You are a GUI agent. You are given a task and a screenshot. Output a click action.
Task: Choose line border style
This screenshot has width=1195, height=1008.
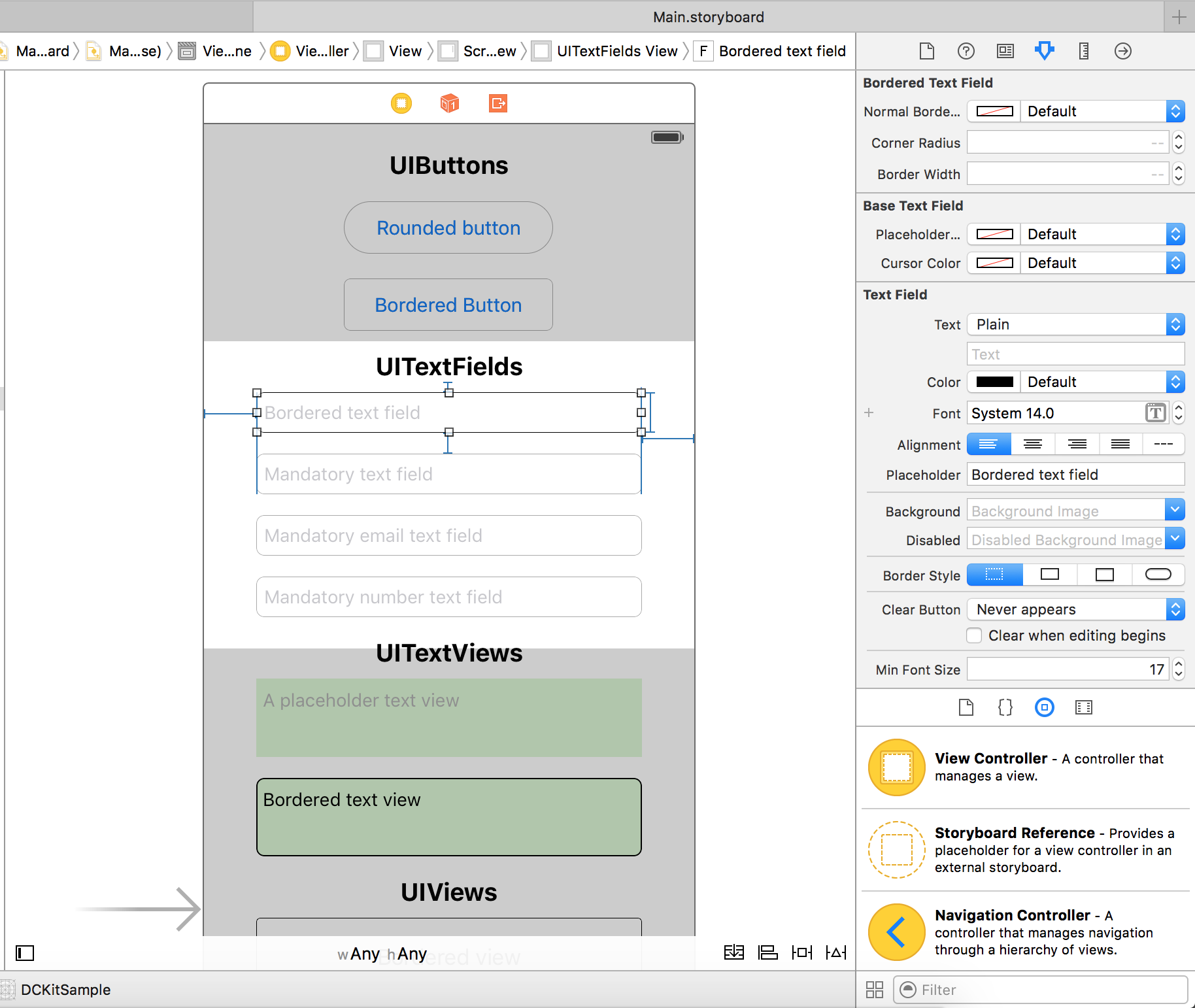[x=1050, y=575]
